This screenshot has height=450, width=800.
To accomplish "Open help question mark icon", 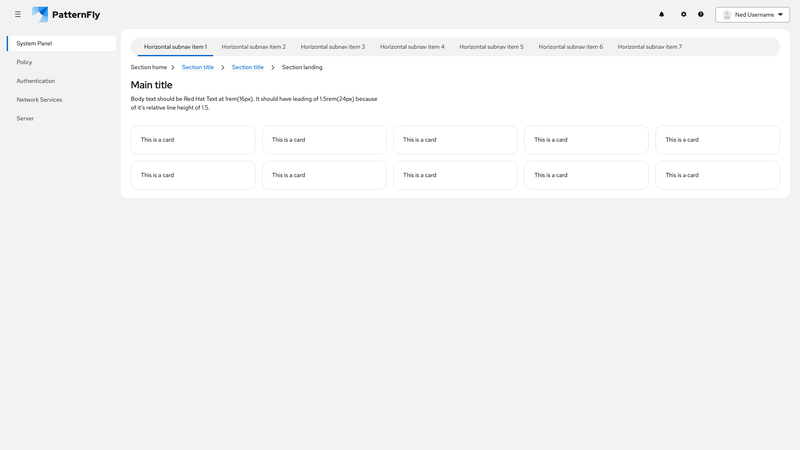I will tap(701, 14).
